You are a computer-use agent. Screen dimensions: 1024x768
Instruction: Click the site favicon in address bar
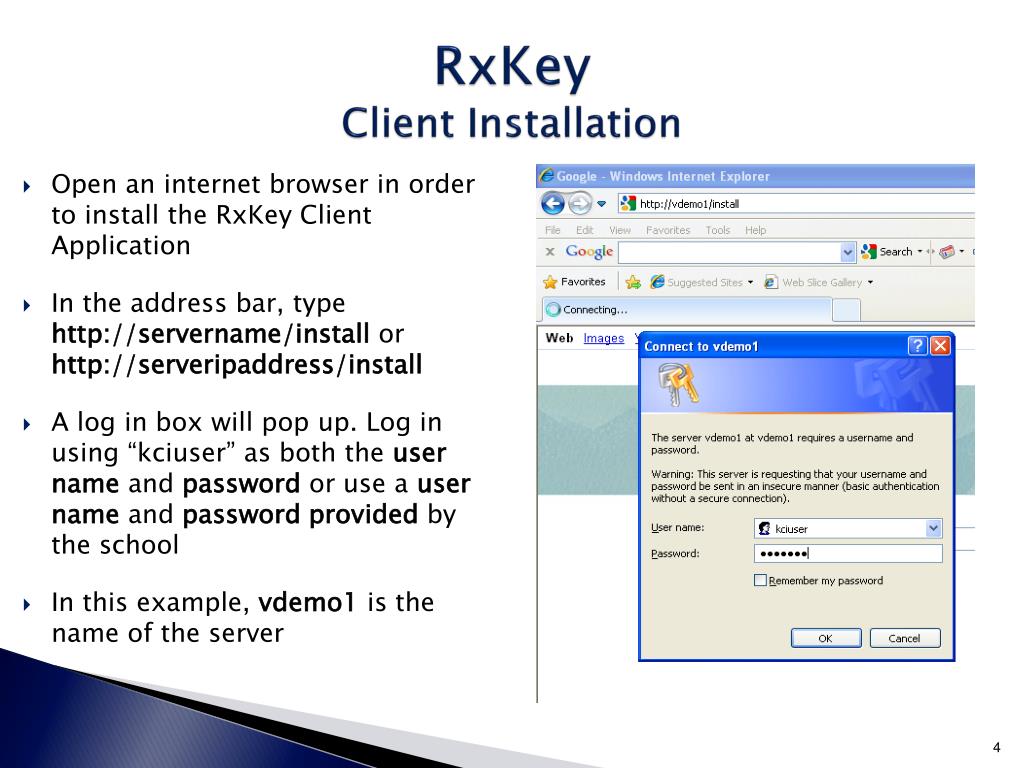628,204
